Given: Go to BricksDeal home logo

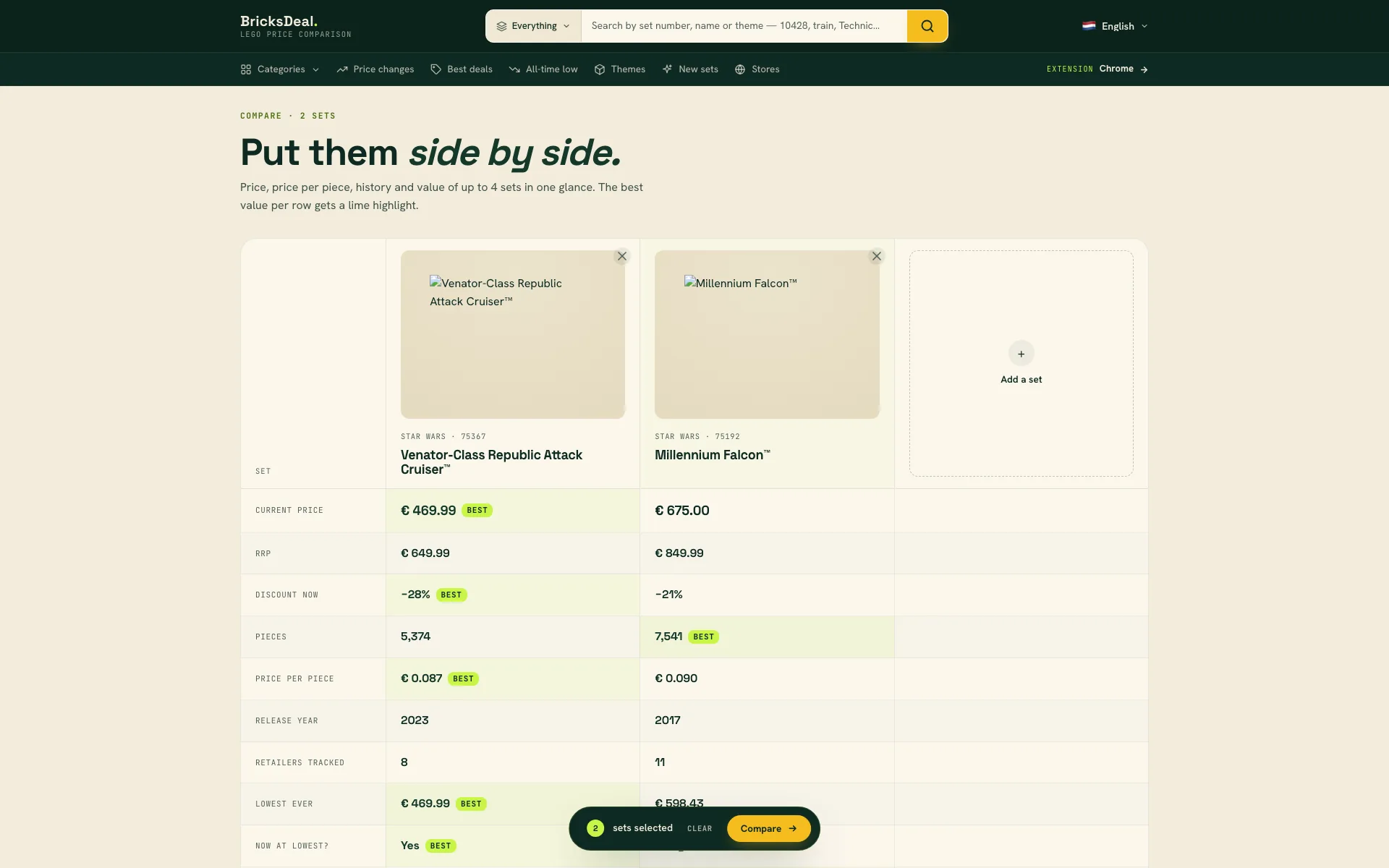Looking at the screenshot, I should pos(296,26).
